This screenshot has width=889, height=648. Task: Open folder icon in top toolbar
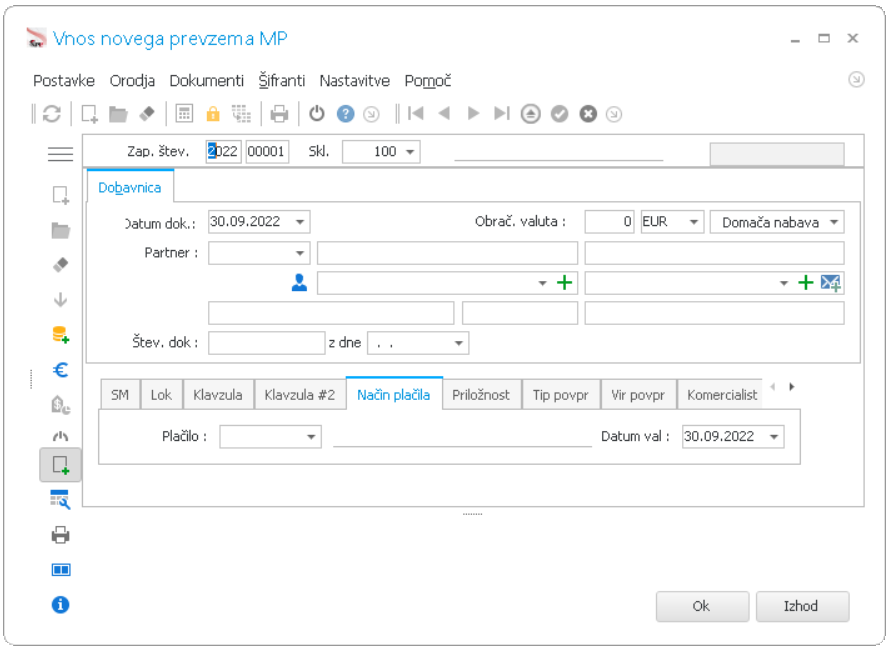point(118,114)
